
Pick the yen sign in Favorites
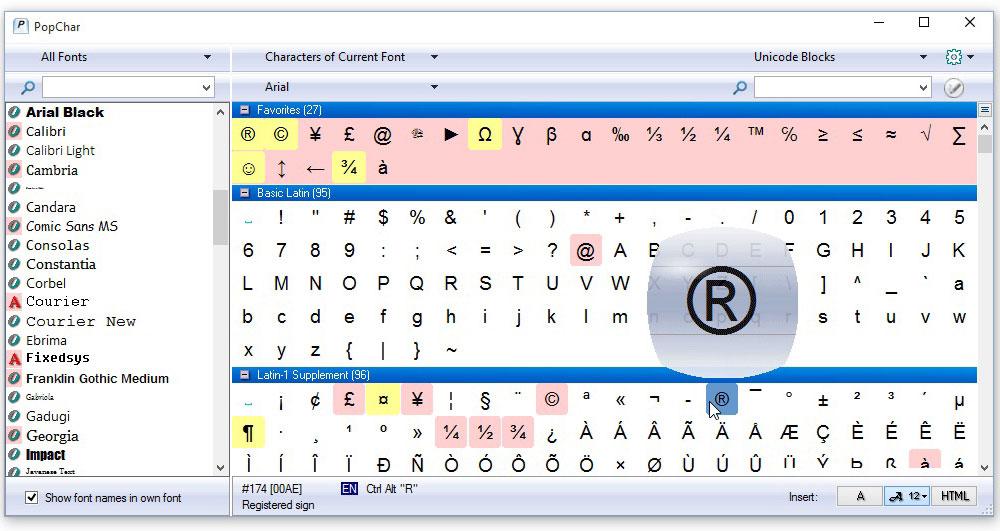(x=315, y=135)
